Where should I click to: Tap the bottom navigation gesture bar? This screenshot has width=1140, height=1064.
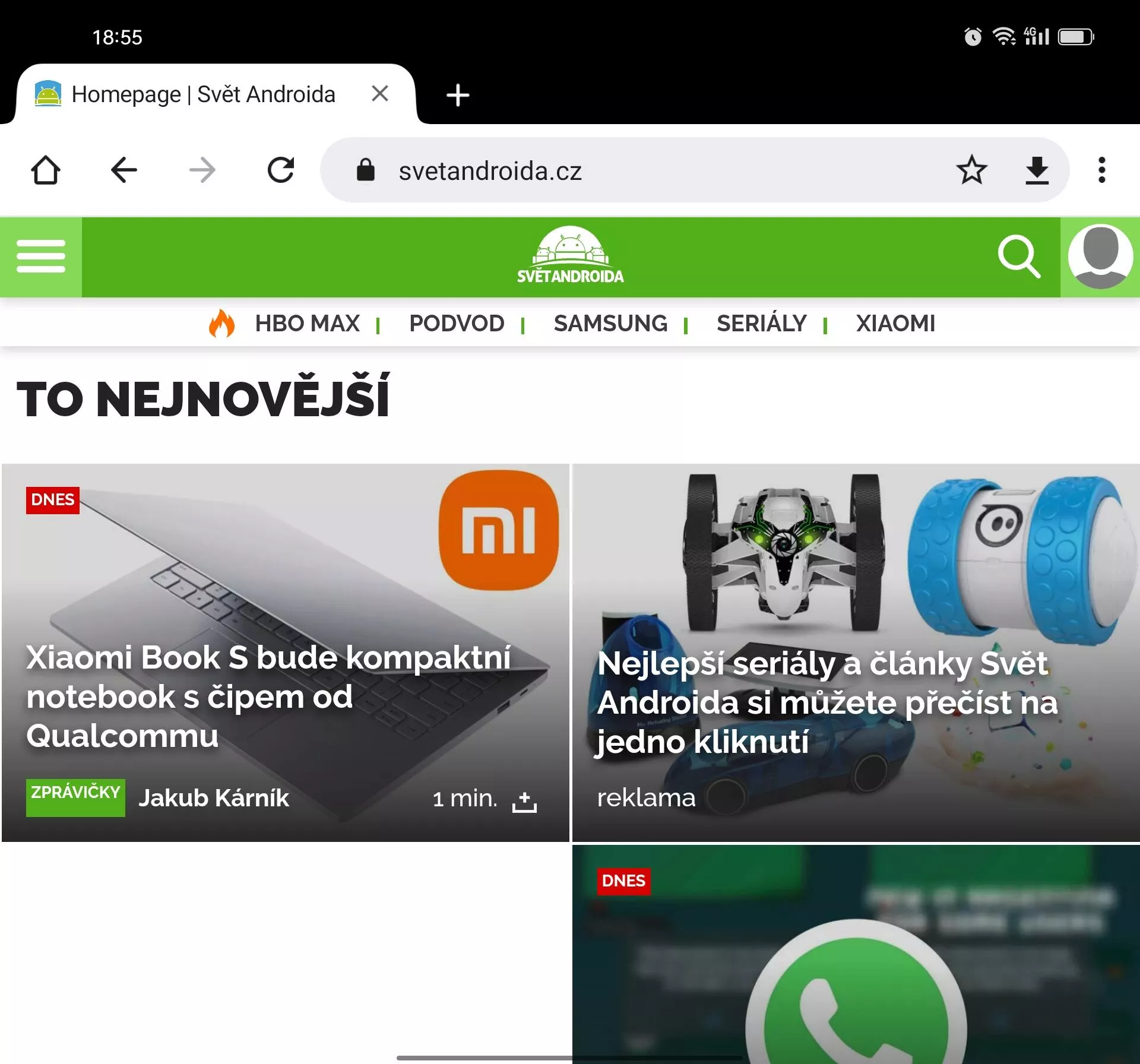click(570, 1057)
